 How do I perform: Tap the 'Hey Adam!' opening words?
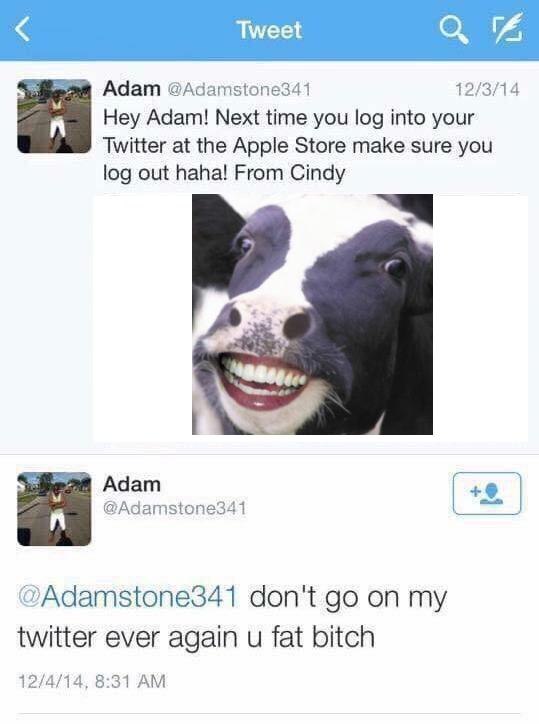click(156, 118)
